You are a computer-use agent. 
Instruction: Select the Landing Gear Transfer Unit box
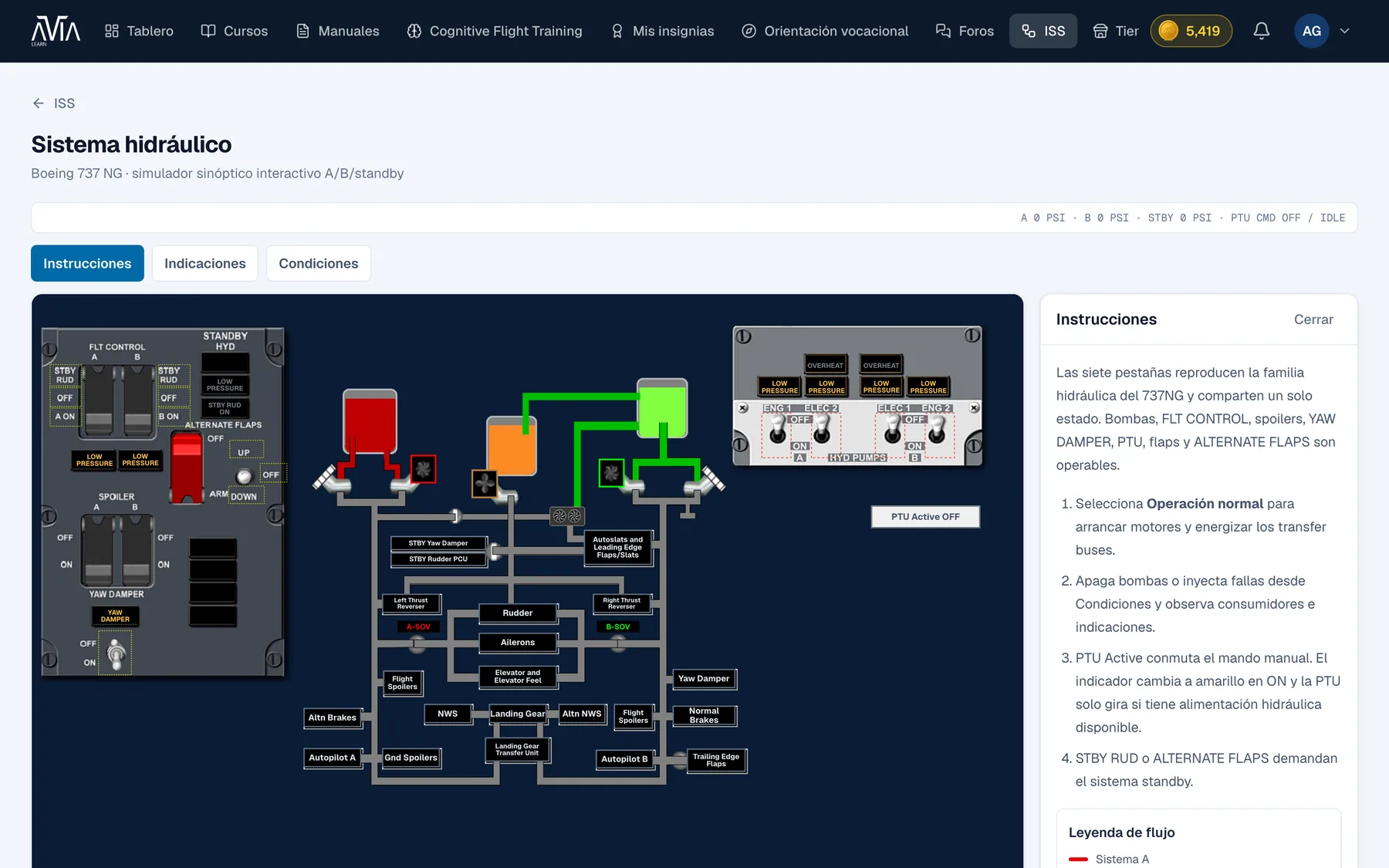tap(517, 750)
